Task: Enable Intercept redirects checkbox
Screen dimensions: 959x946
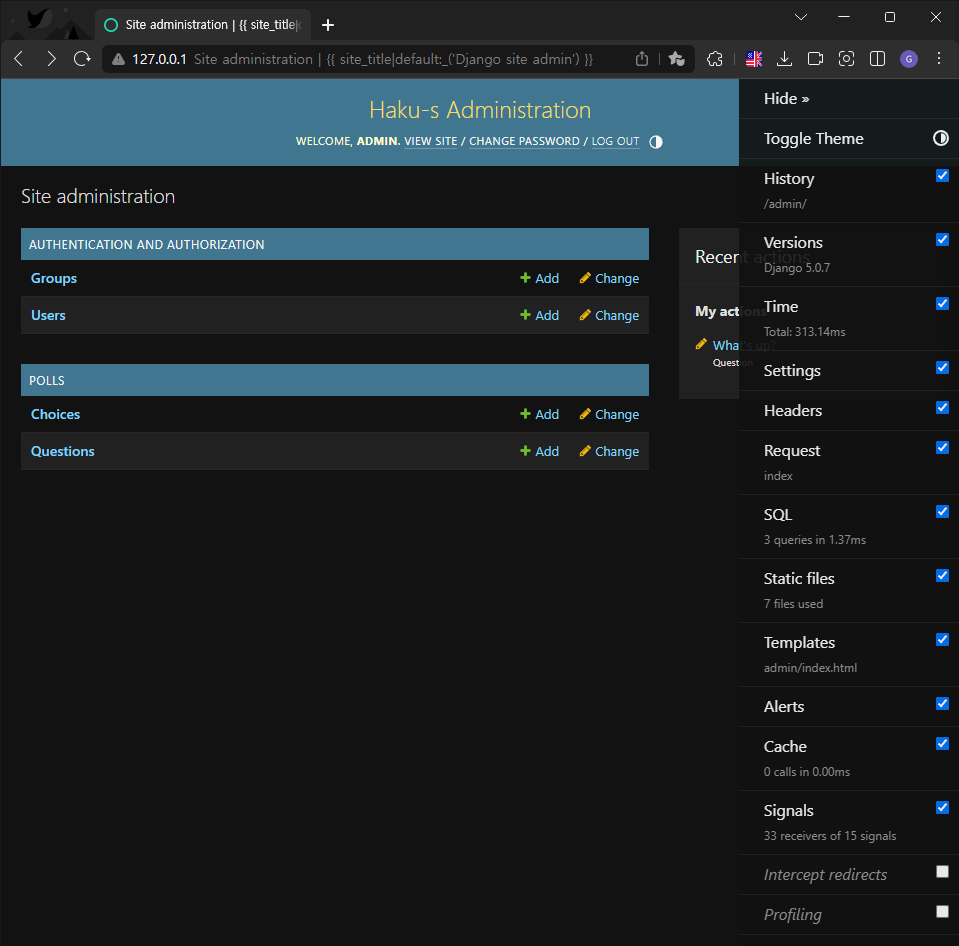Action: coord(942,871)
